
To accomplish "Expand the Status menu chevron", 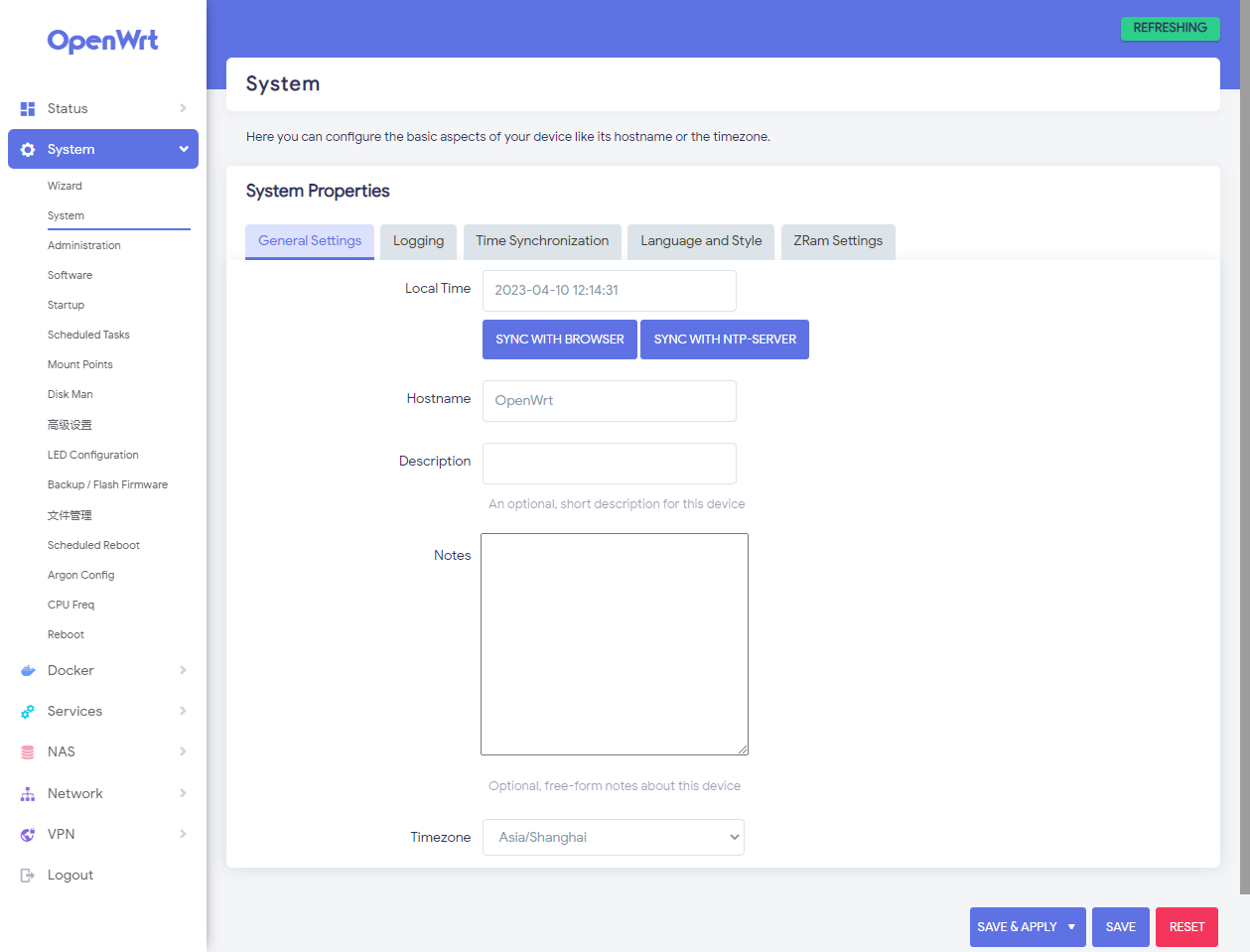I will pyautogui.click(x=183, y=108).
